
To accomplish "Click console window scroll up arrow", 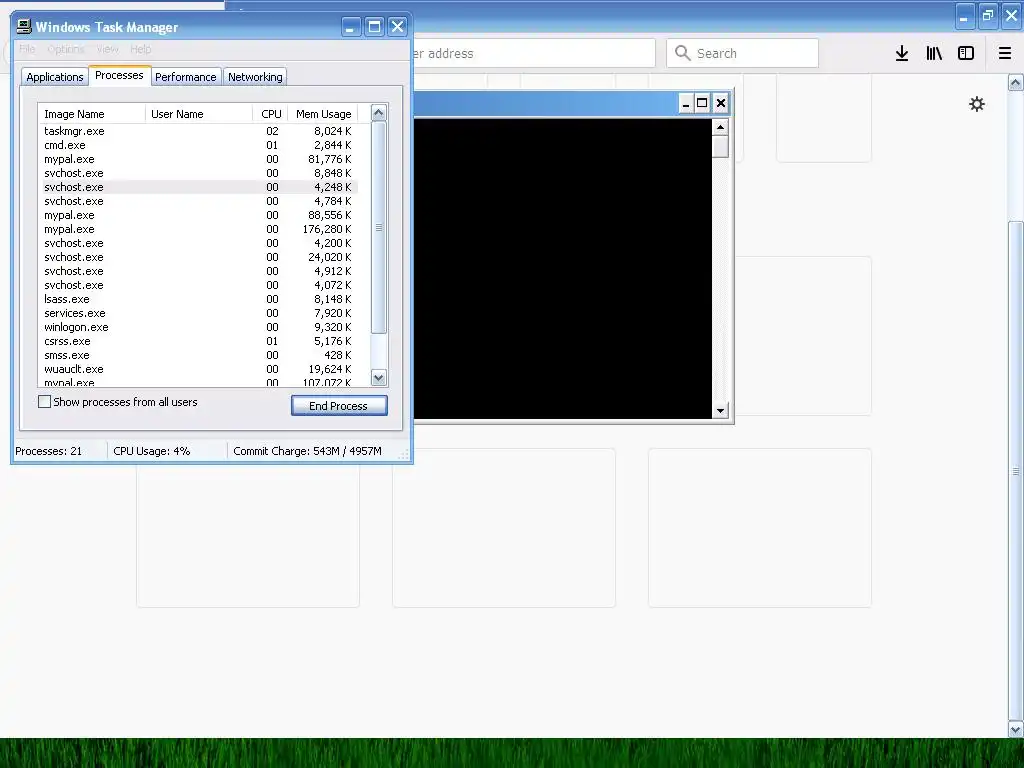I will point(720,127).
